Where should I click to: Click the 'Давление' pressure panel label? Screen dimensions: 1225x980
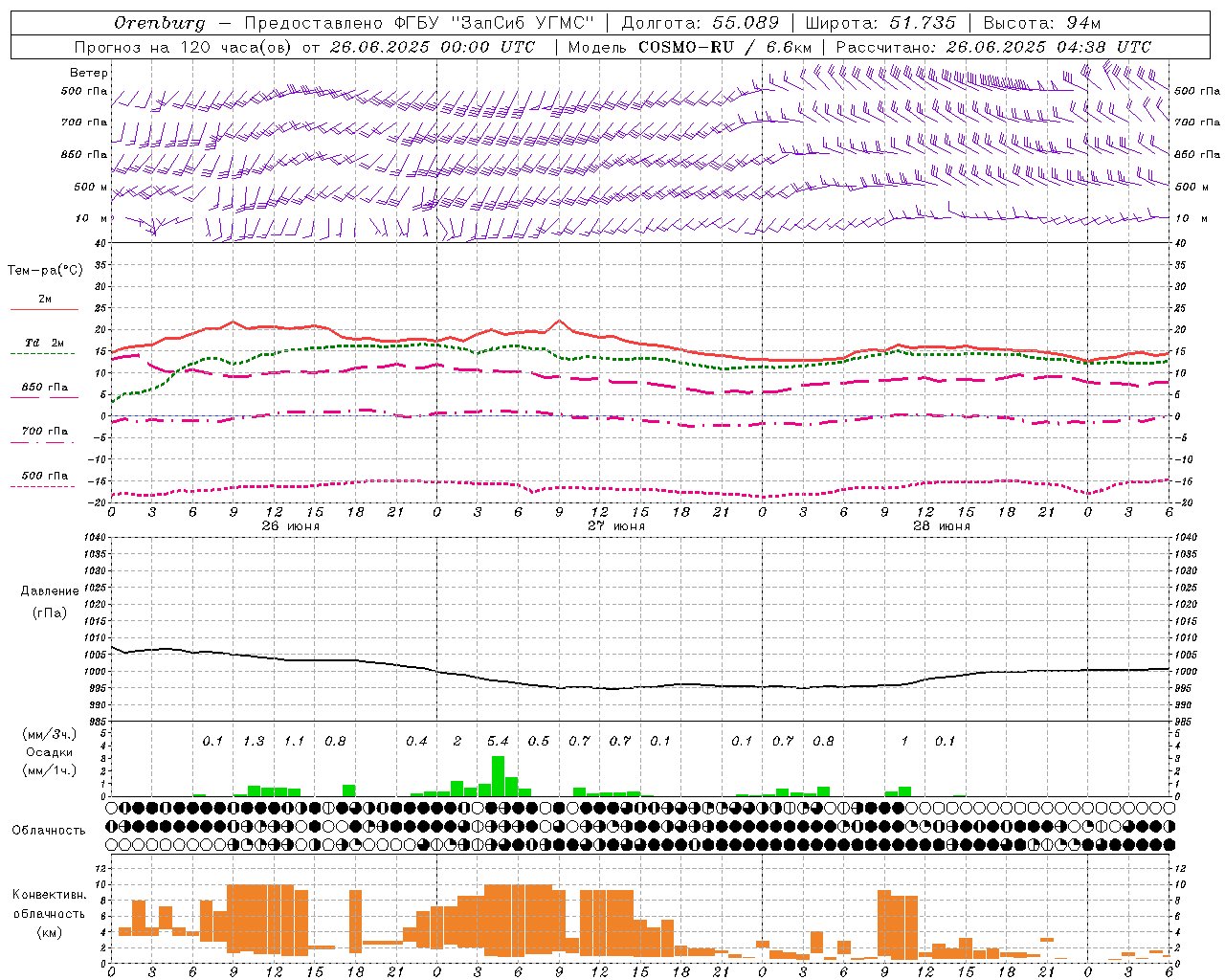click(50, 590)
